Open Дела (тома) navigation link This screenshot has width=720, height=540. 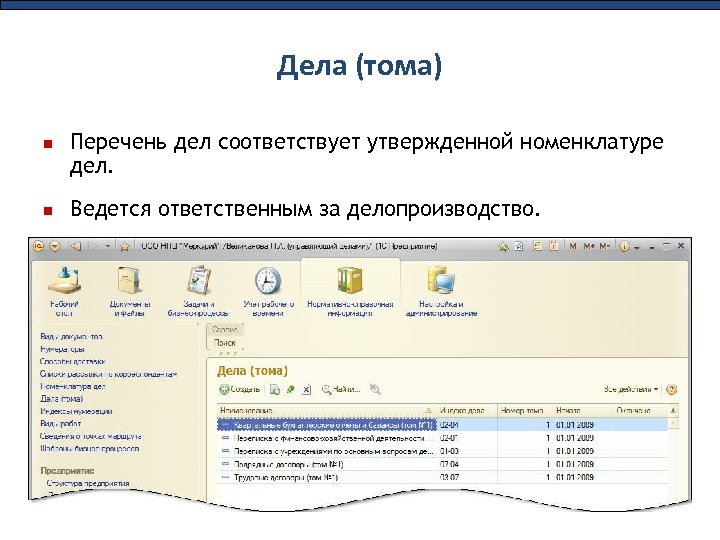click(x=62, y=399)
